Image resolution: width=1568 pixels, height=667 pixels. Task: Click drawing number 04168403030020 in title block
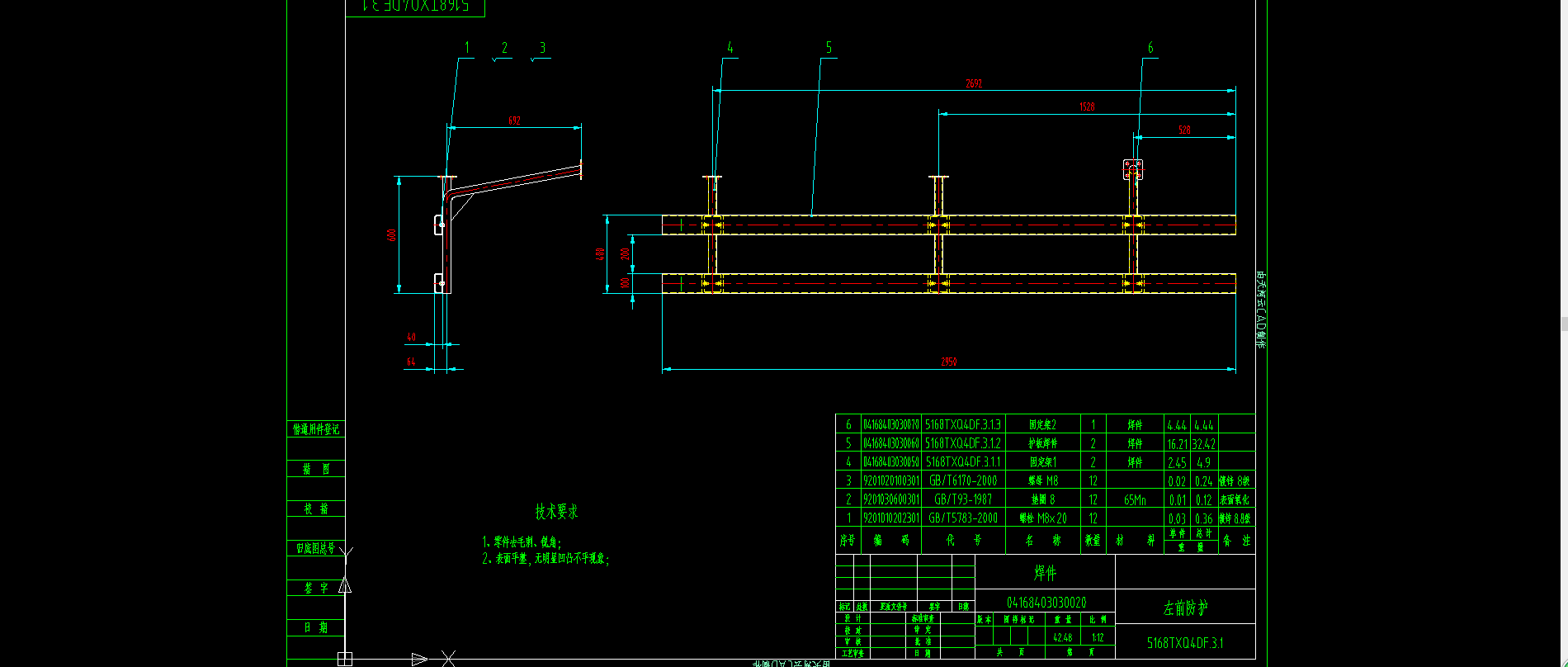(x=1046, y=603)
